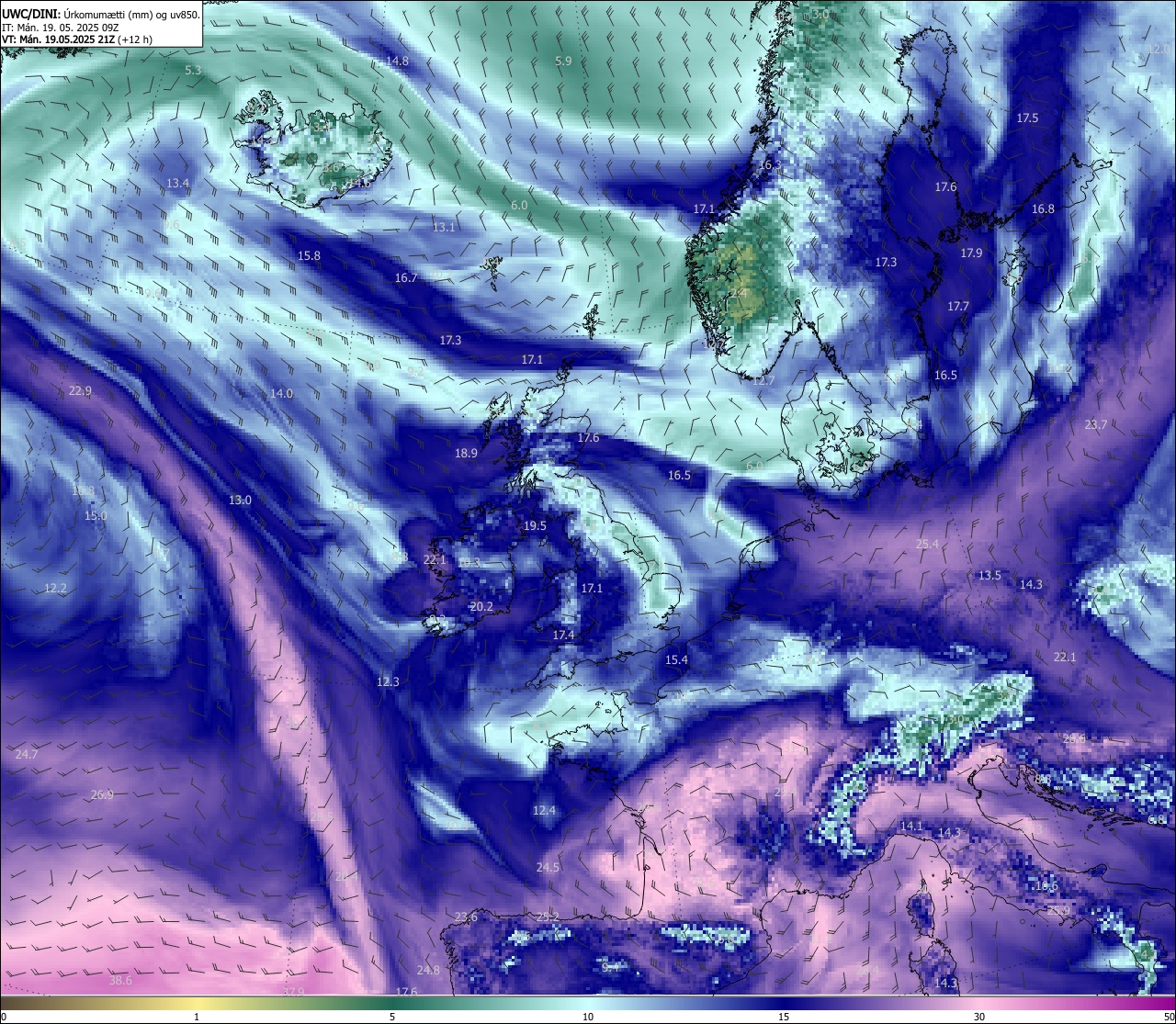Click the 26.9 value label
This screenshot has height=1024, width=1176.
102,794
